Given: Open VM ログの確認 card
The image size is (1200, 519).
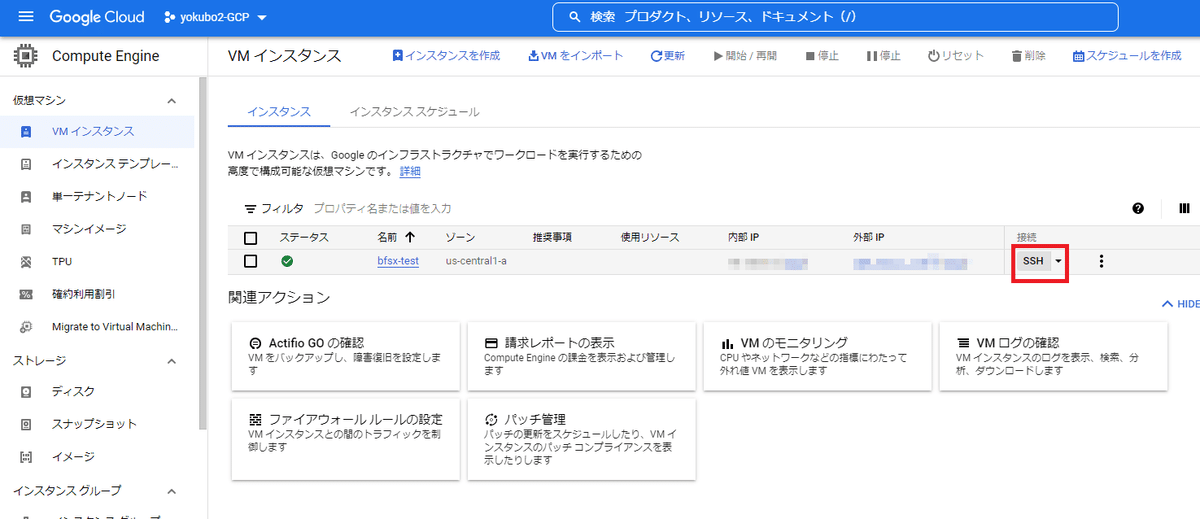Looking at the screenshot, I should click(x=1055, y=356).
